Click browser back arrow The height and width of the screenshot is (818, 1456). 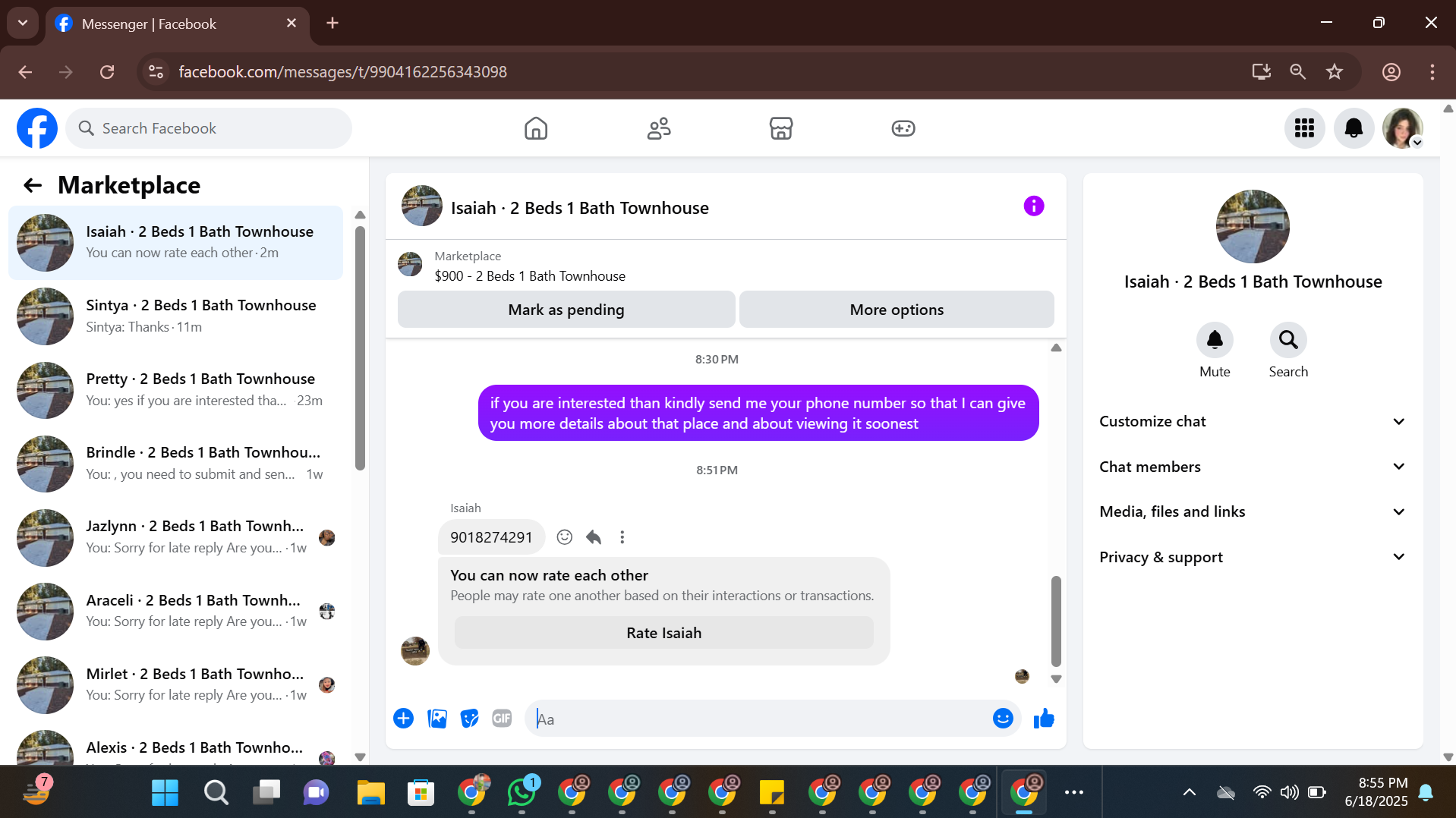(x=25, y=72)
